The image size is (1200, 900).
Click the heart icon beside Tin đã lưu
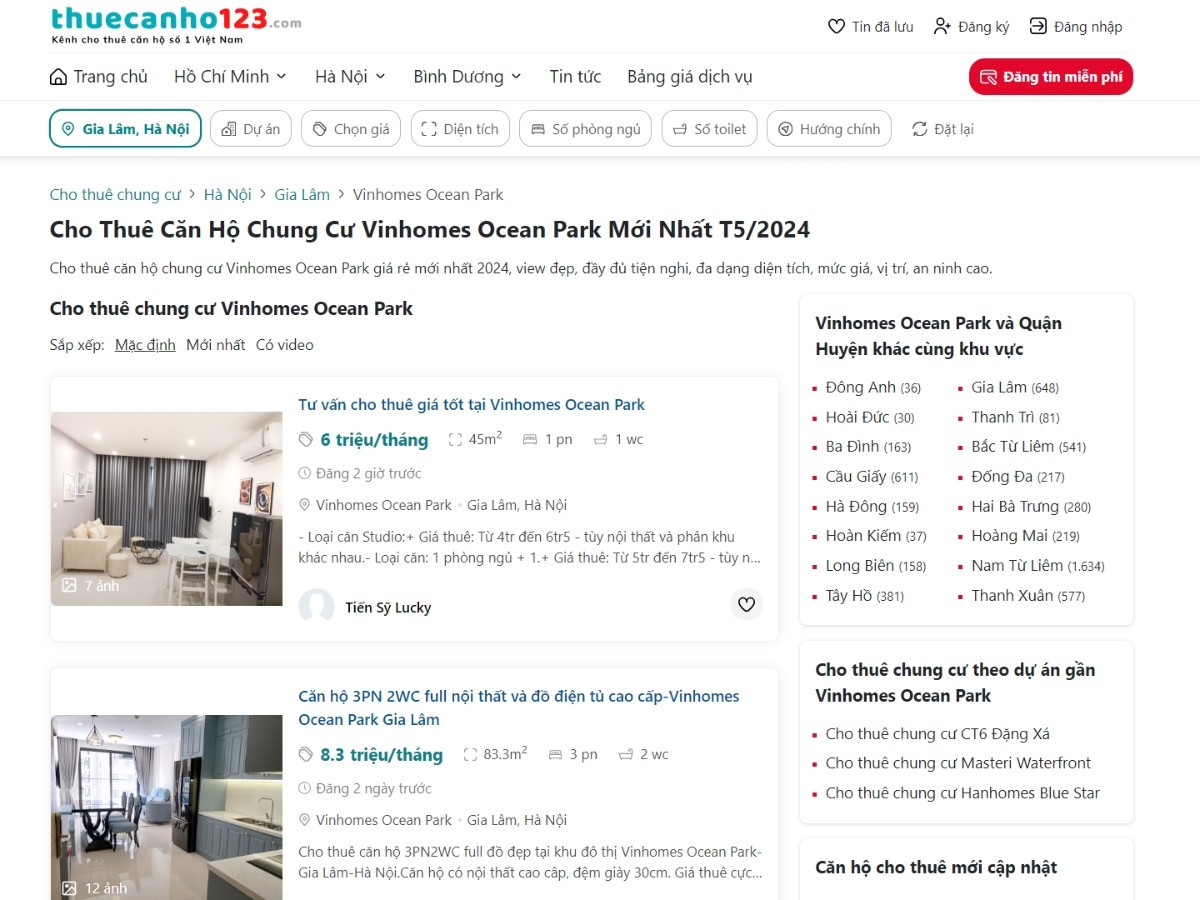coord(836,27)
